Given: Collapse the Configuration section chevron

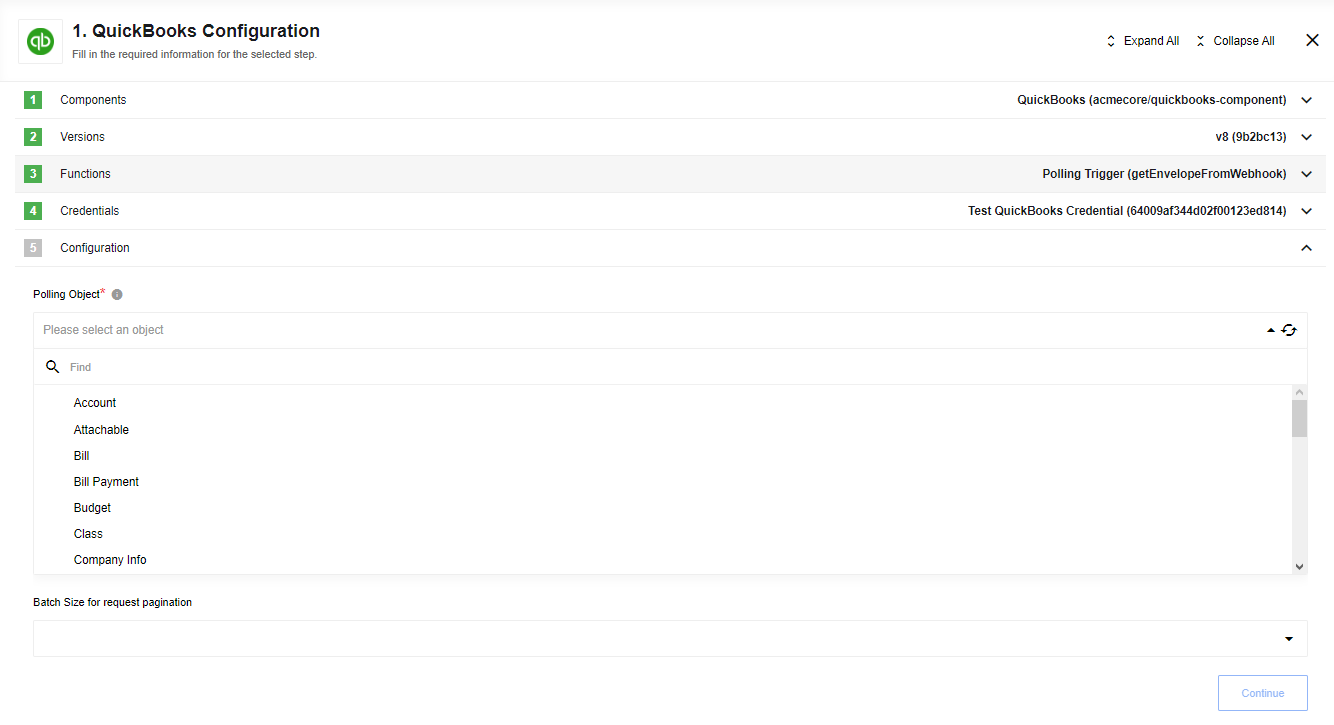Looking at the screenshot, I should coord(1306,248).
